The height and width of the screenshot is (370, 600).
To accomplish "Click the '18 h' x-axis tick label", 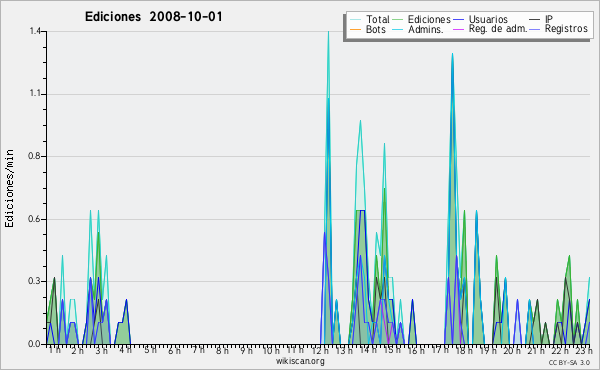I will pos(464,350).
